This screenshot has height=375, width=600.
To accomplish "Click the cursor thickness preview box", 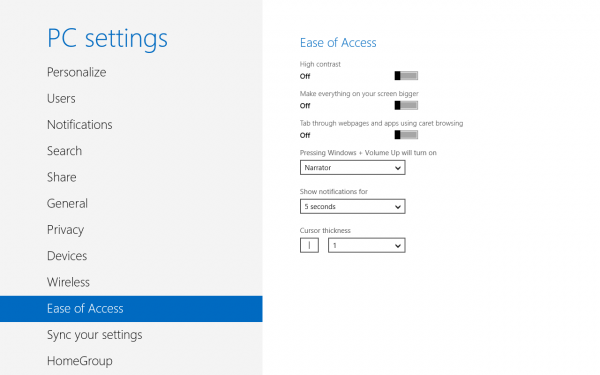I will [x=309, y=245].
